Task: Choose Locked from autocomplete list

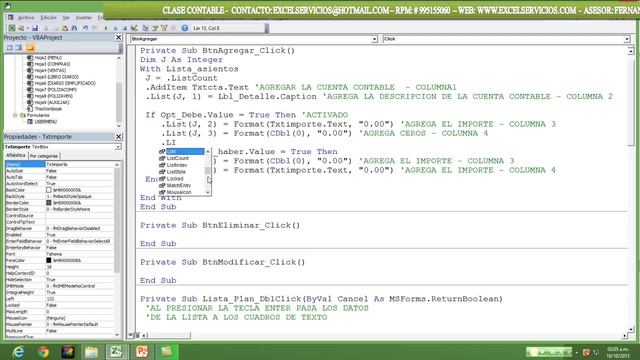Action: click(175, 179)
